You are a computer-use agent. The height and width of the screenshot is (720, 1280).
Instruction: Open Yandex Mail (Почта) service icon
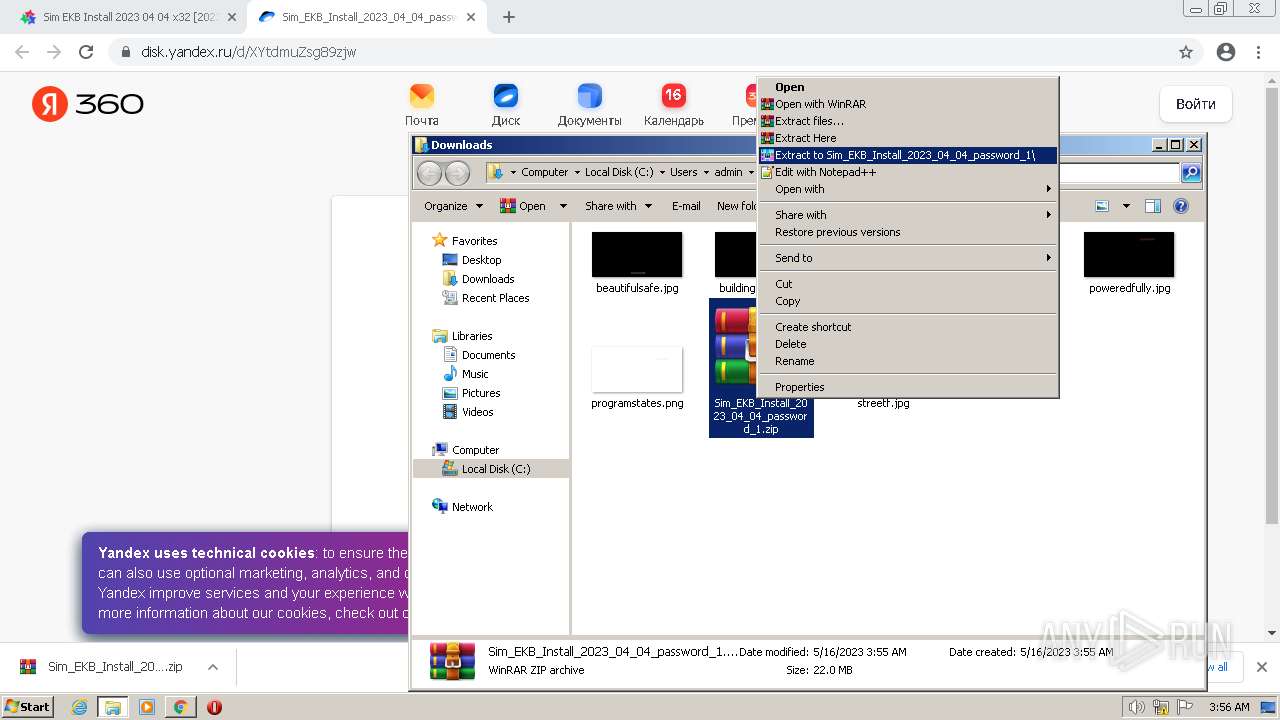(x=422, y=96)
